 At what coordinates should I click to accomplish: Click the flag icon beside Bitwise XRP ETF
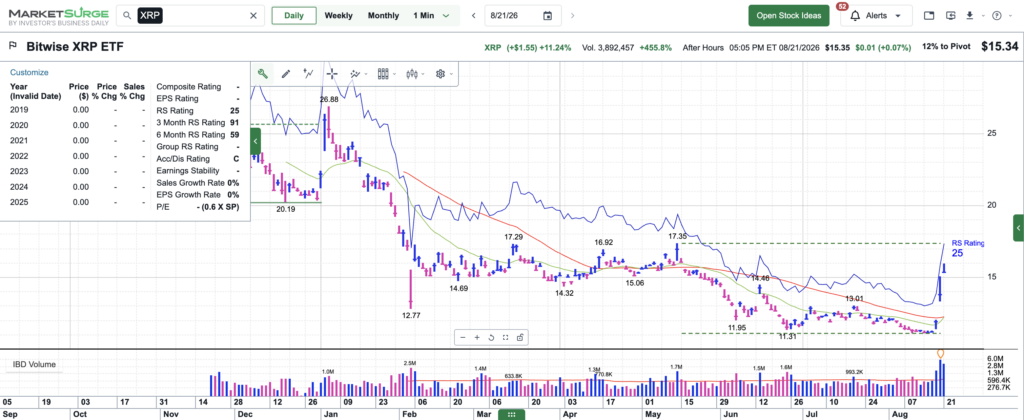tap(12, 46)
